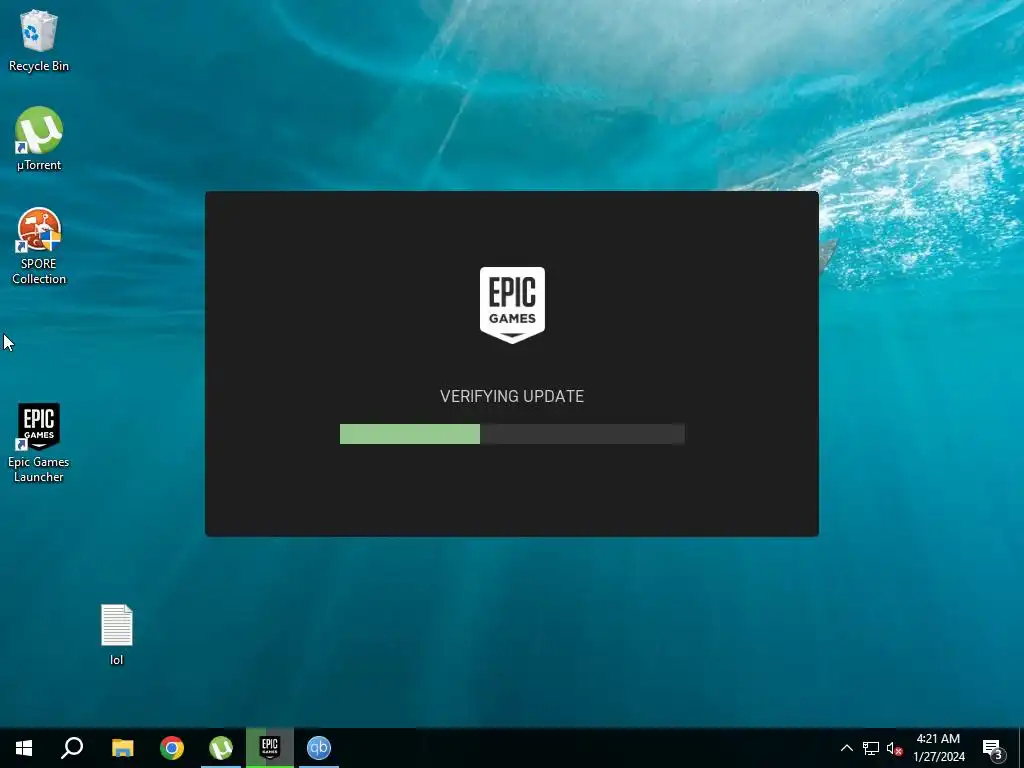
Task: Open the clock showing 4:21 AM
Action: [938, 748]
